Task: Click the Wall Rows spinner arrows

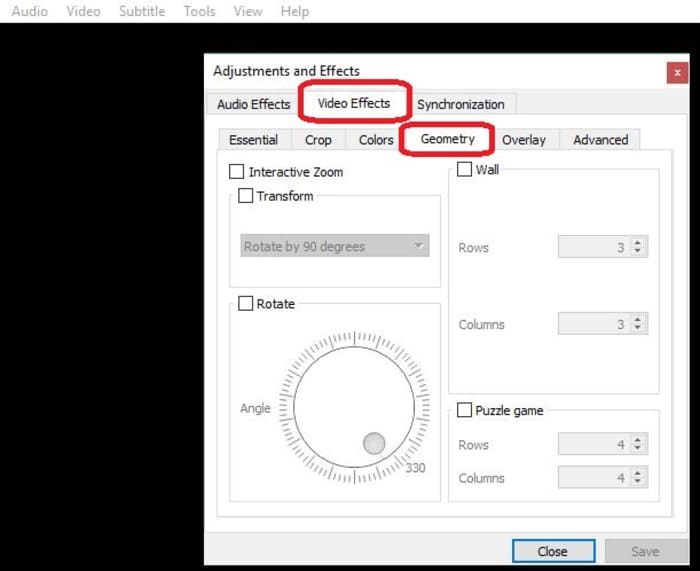Action: click(639, 248)
